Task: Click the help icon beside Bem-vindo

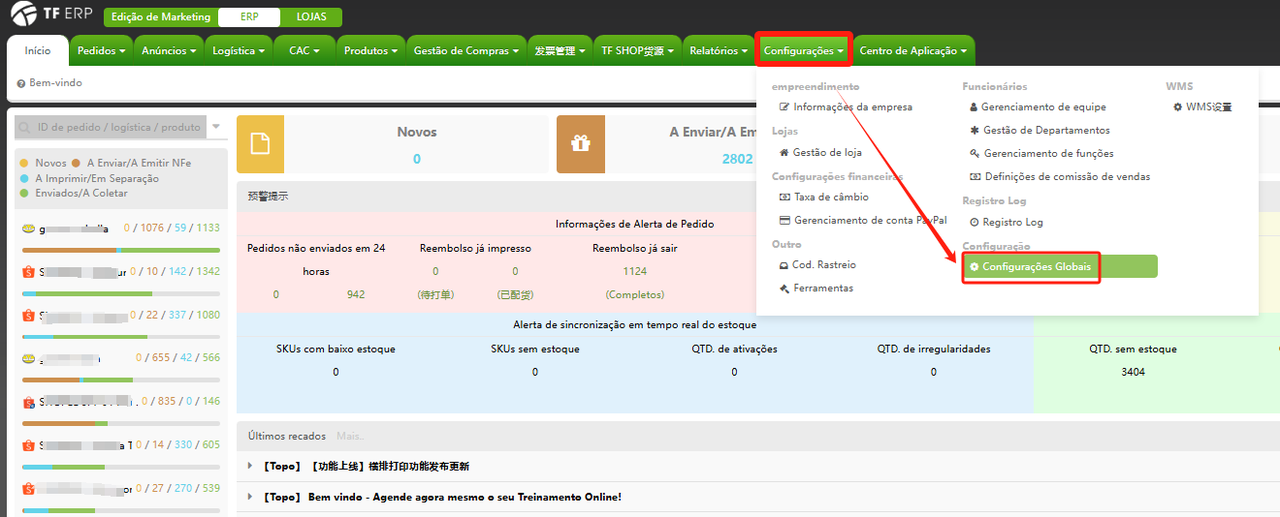Action: click(21, 83)
